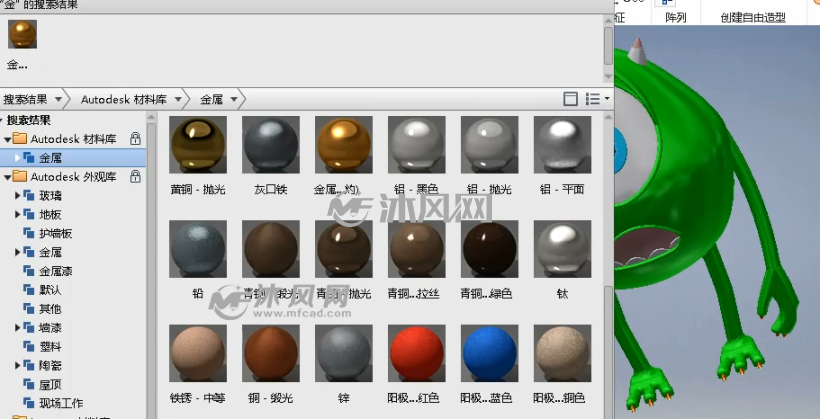Toggle the library panel view icon

[x=571, y=98]
